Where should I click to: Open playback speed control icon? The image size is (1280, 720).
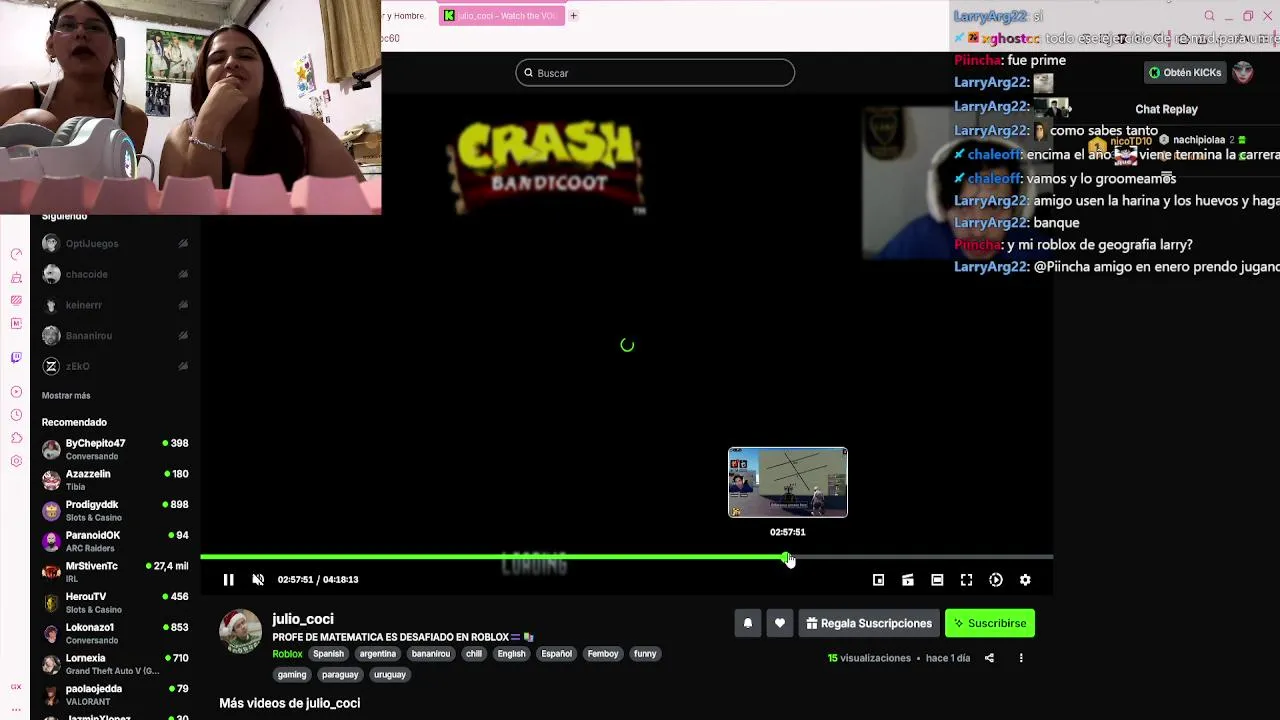(x=996, y=580)
